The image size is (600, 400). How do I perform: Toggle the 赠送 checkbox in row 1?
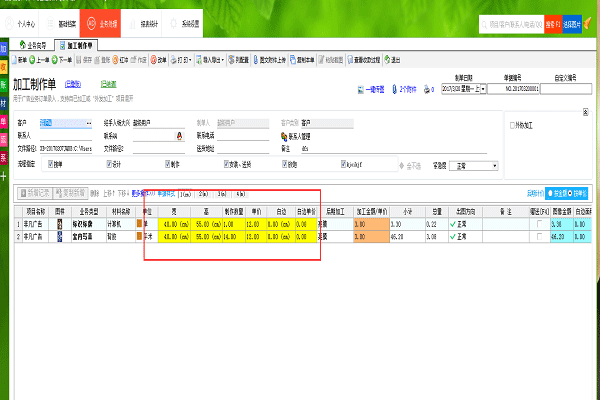coord(540,224)
